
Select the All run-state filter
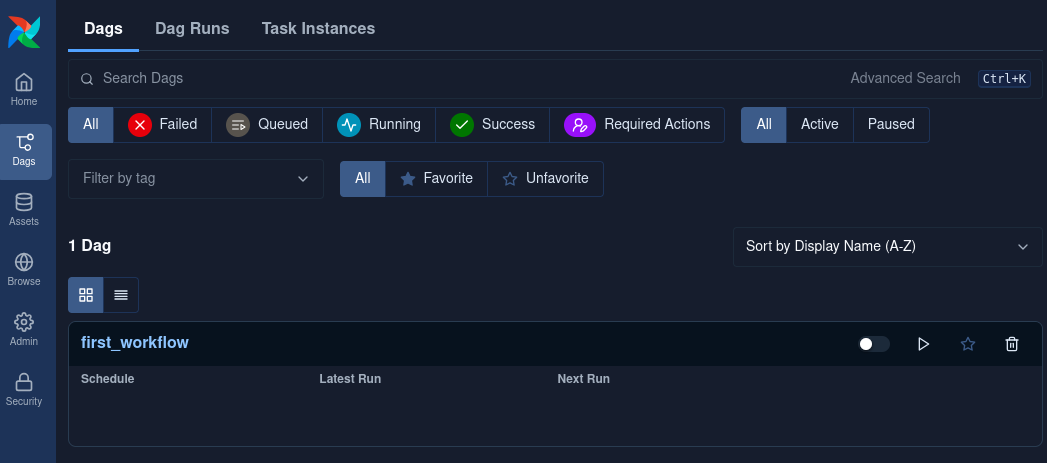pyautogui.click(x=91, y=124)
